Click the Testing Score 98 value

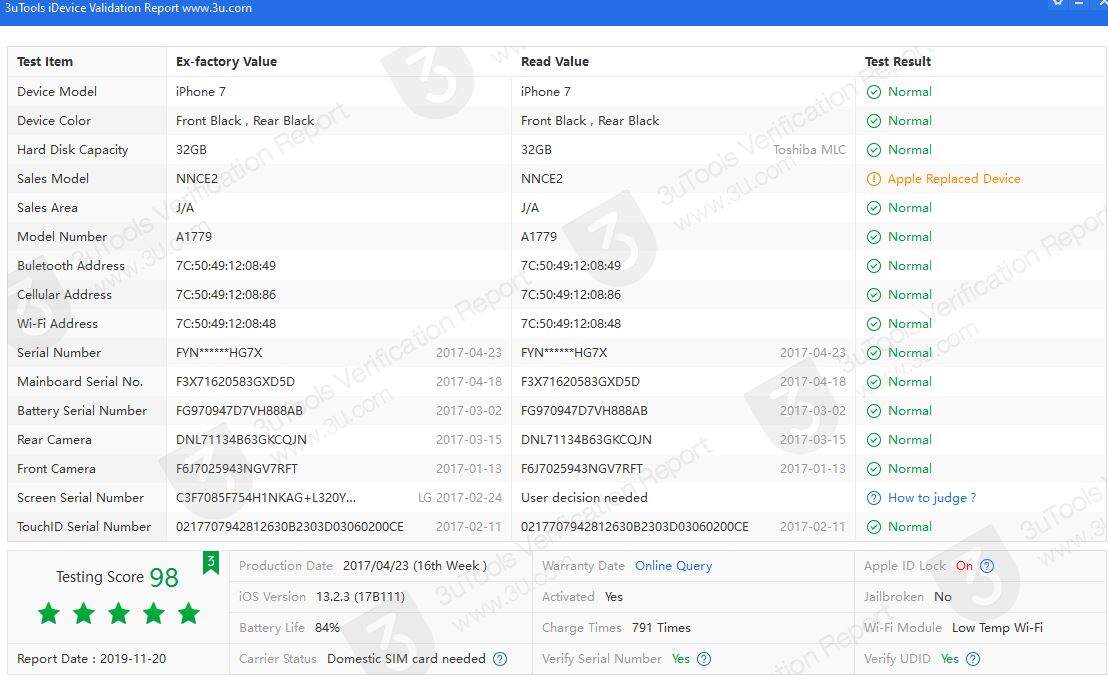click(164, 577)
